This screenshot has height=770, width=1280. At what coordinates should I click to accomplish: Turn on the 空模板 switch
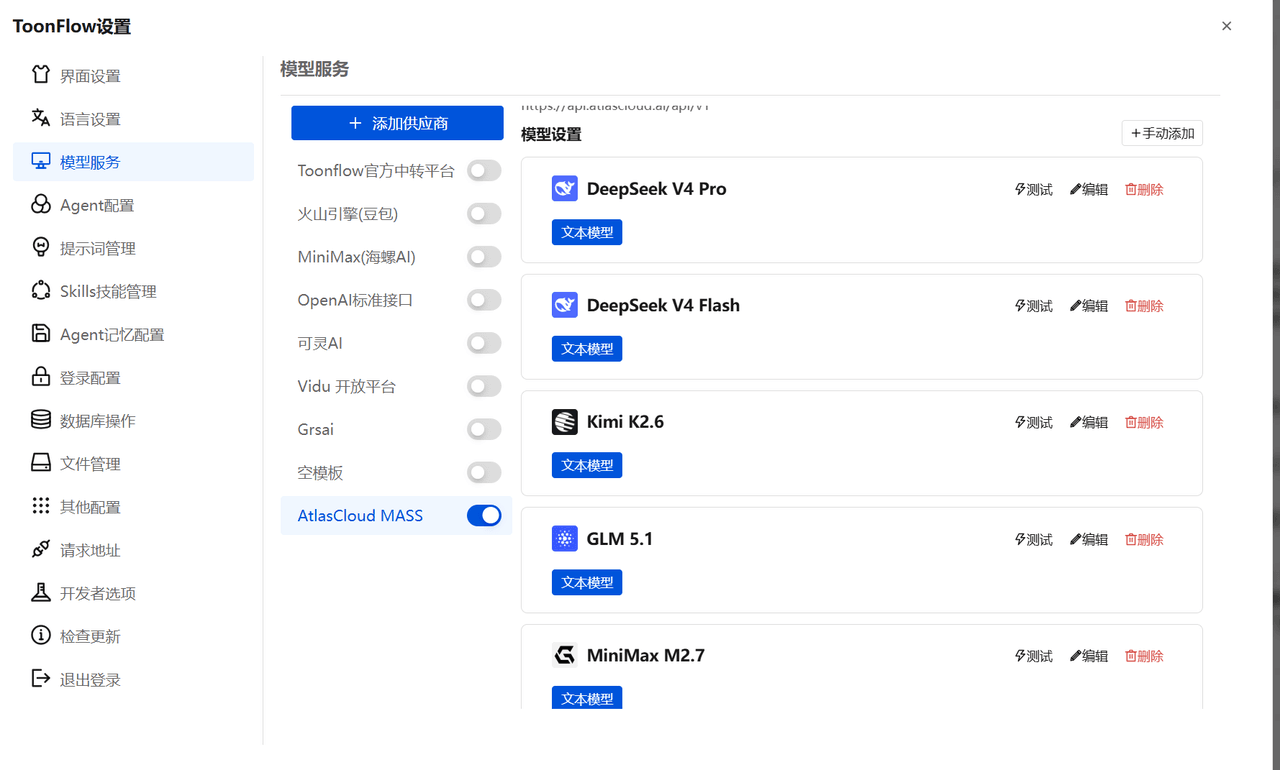[x=484, y=472]
